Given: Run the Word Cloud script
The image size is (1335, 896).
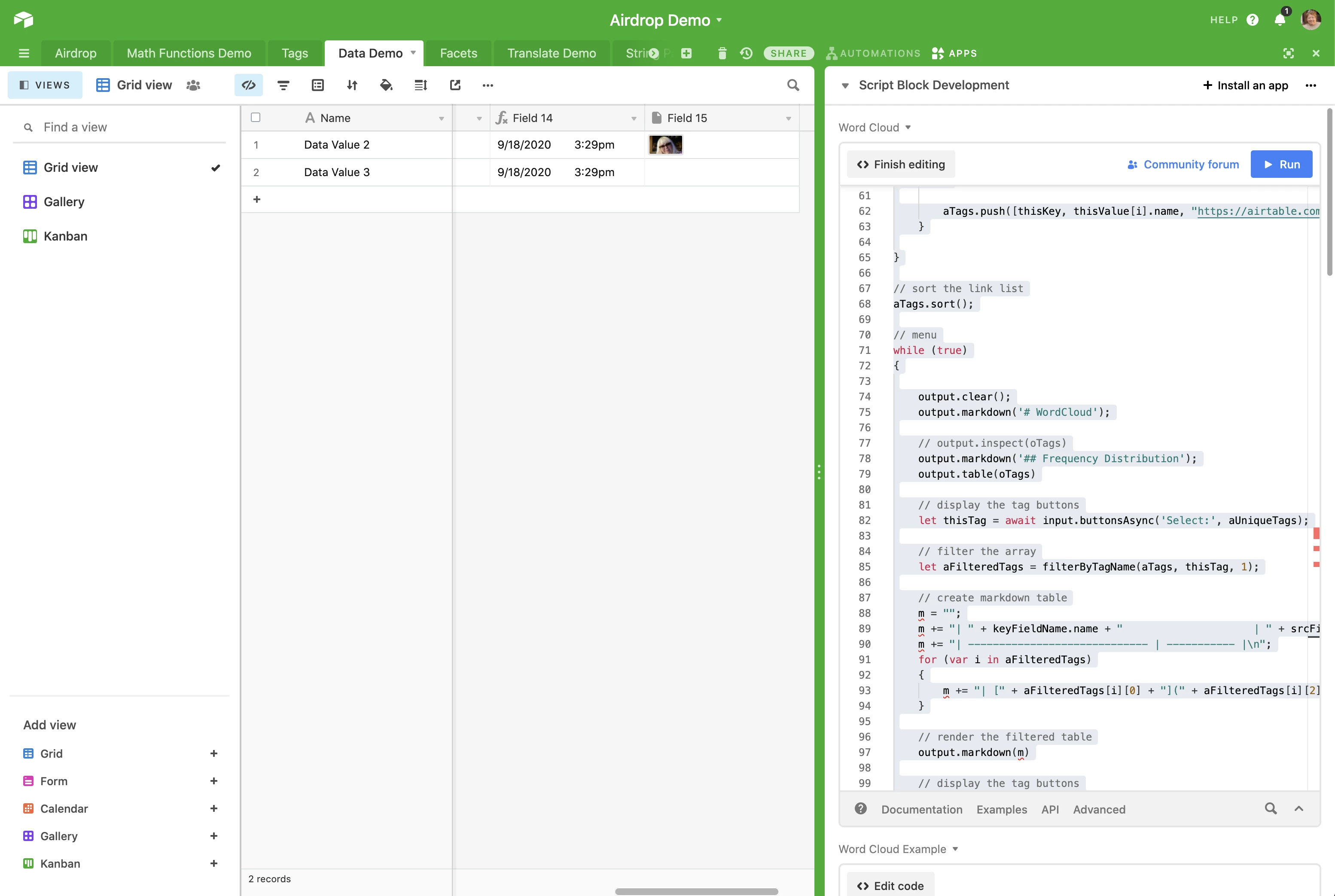Looking at the screenshot, I should [1281, 164].
